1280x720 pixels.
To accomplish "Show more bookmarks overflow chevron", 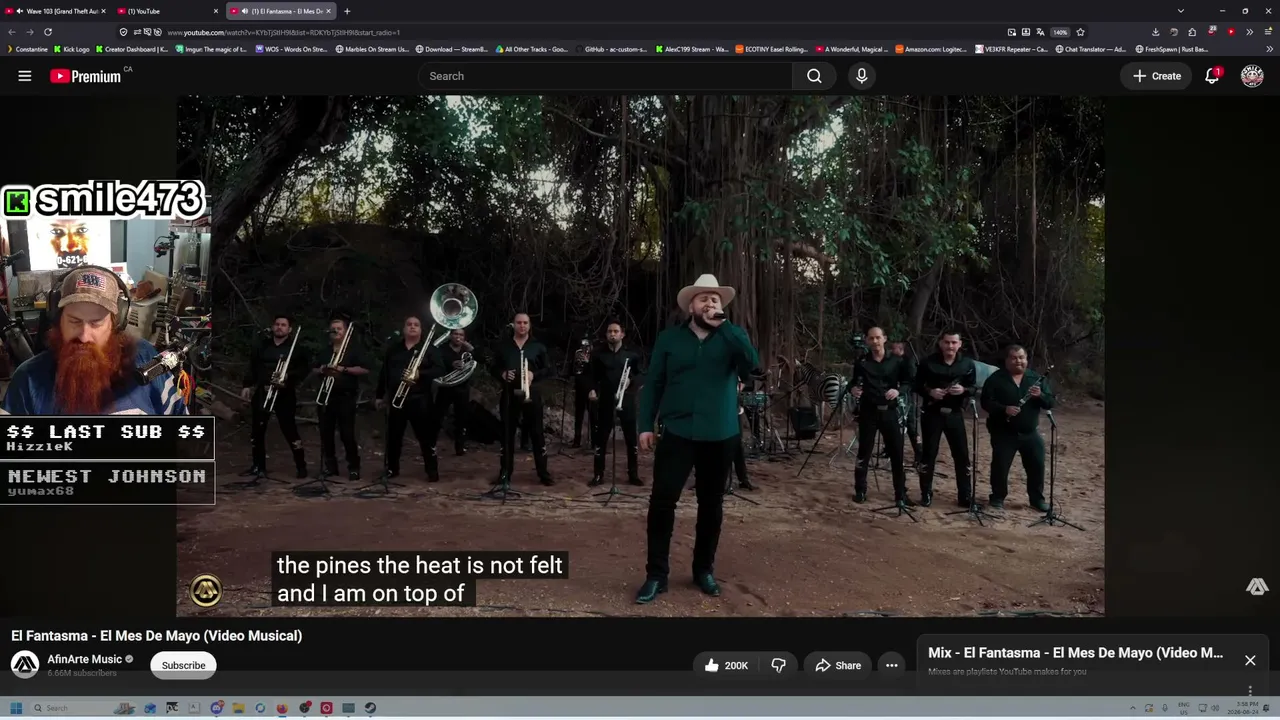I will tap(1270, 49).
